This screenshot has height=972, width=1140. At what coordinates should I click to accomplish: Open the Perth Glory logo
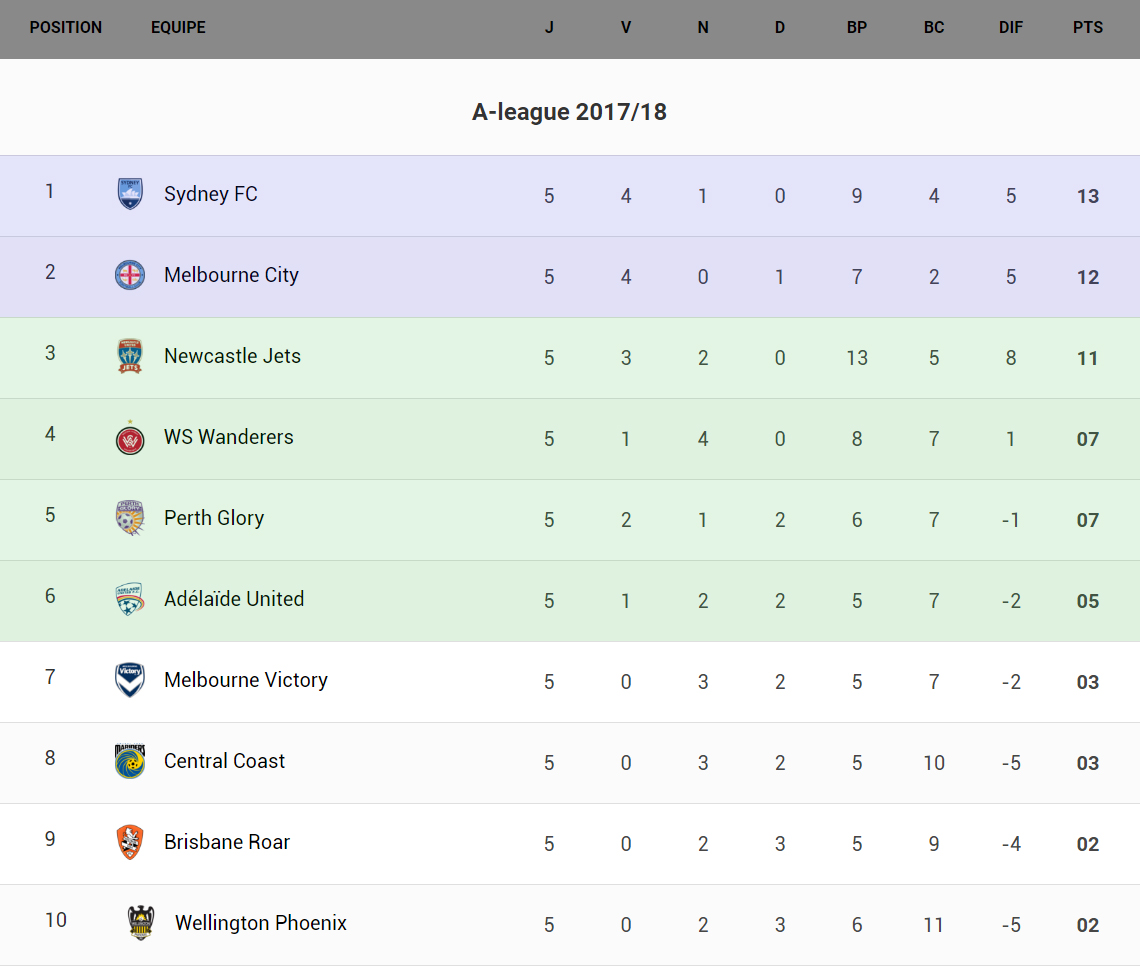[x=130, y=518]
